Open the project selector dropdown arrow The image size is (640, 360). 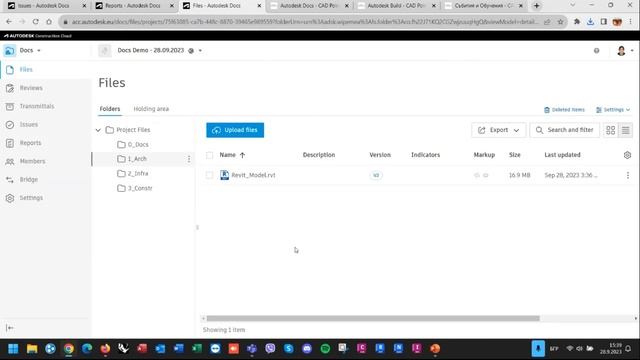200,51
